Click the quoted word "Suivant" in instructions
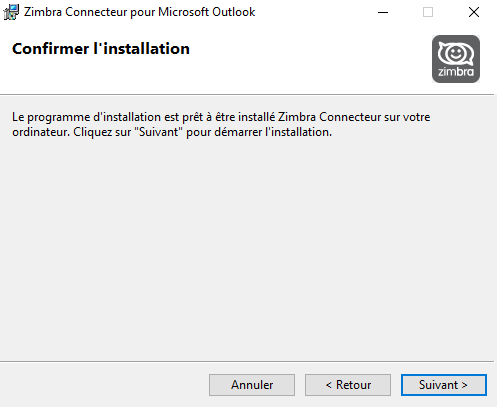The width and height of the screenshot is (497, 407). tap(158, 132)
